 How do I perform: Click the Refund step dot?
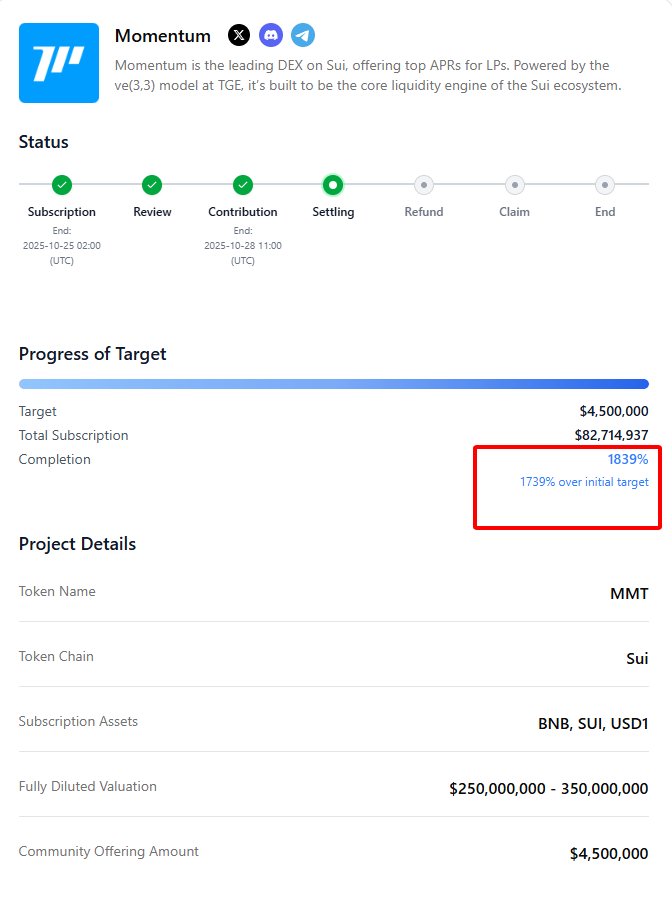pos(423,185)
